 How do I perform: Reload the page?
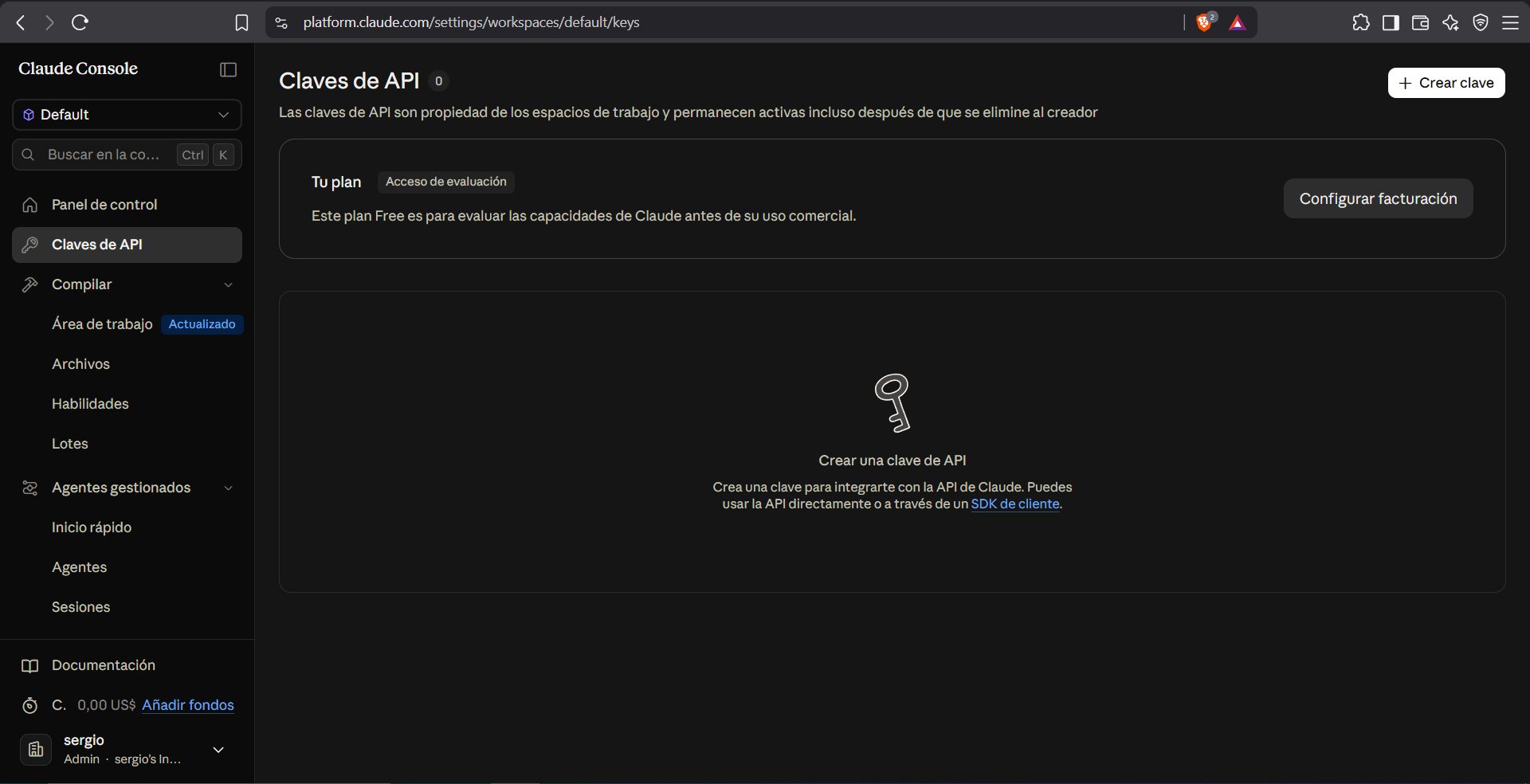click(80, 22)
